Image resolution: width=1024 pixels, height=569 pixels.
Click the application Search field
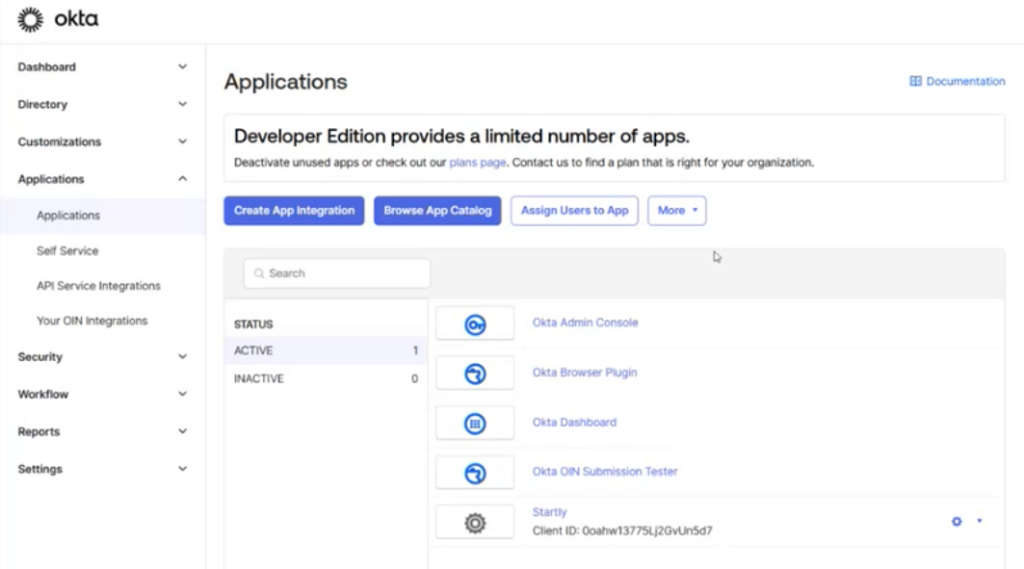(x=337, y=273)
